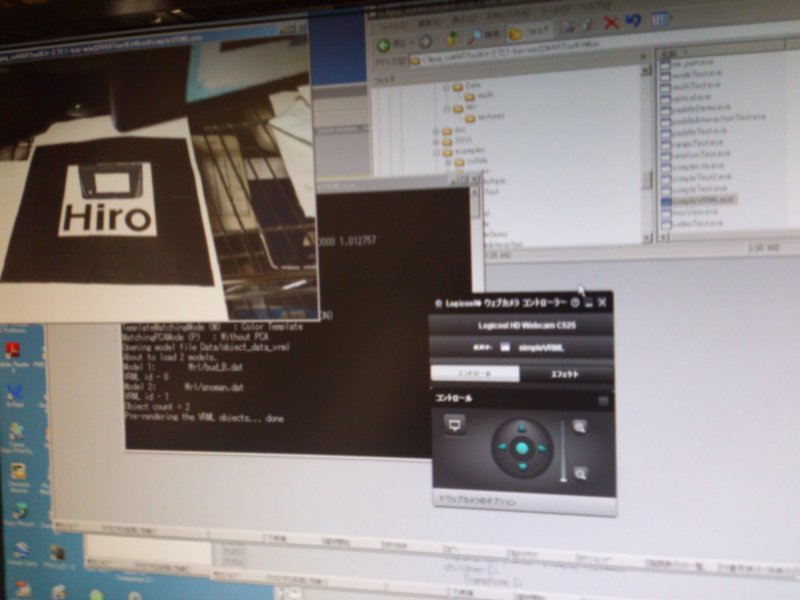Open the ファイル menu in Explorer
The height and width of the screenshot is (600, 800).
coord(392,25)
